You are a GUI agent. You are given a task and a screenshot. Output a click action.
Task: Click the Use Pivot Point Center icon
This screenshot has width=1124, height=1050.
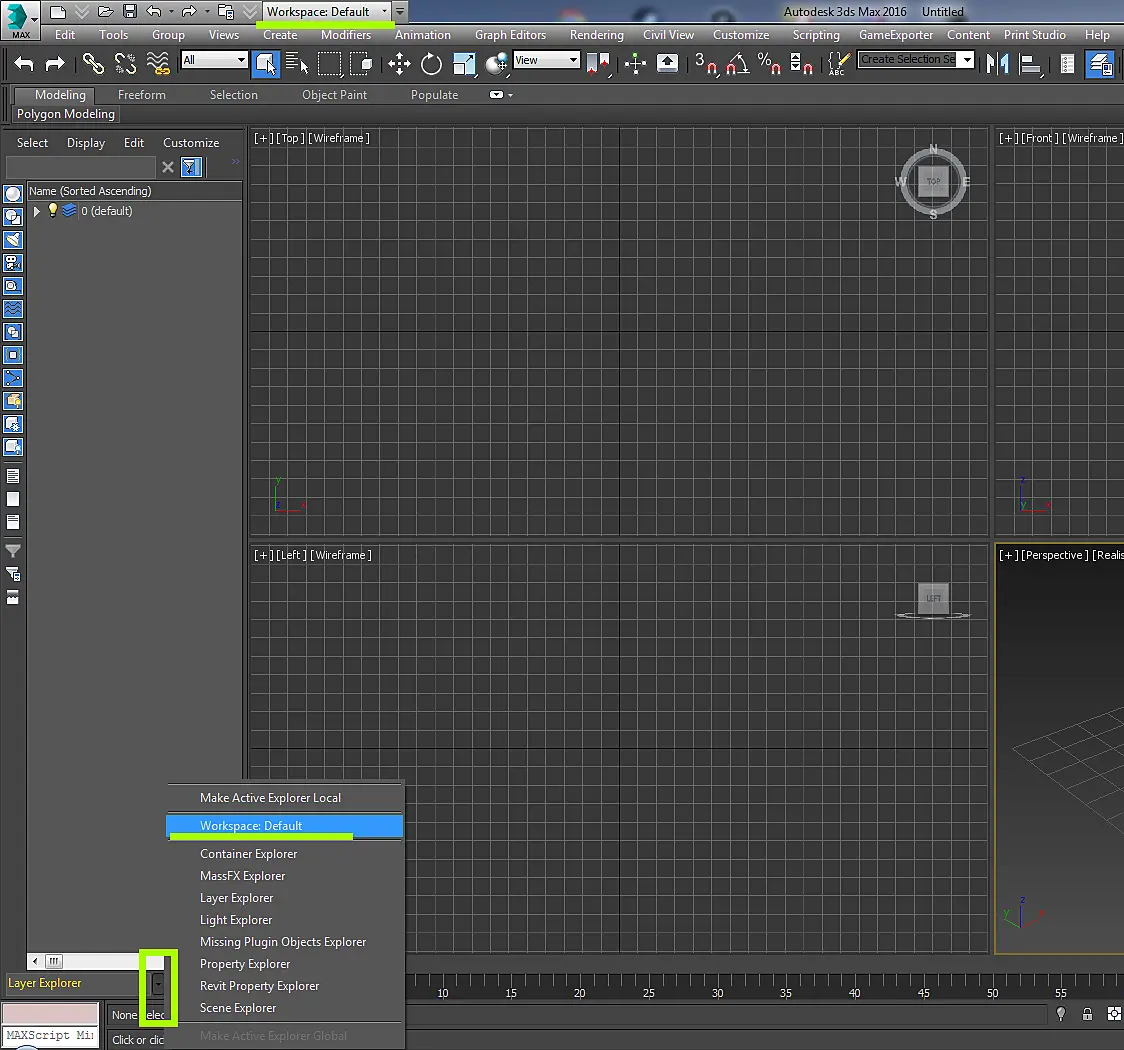598,64
